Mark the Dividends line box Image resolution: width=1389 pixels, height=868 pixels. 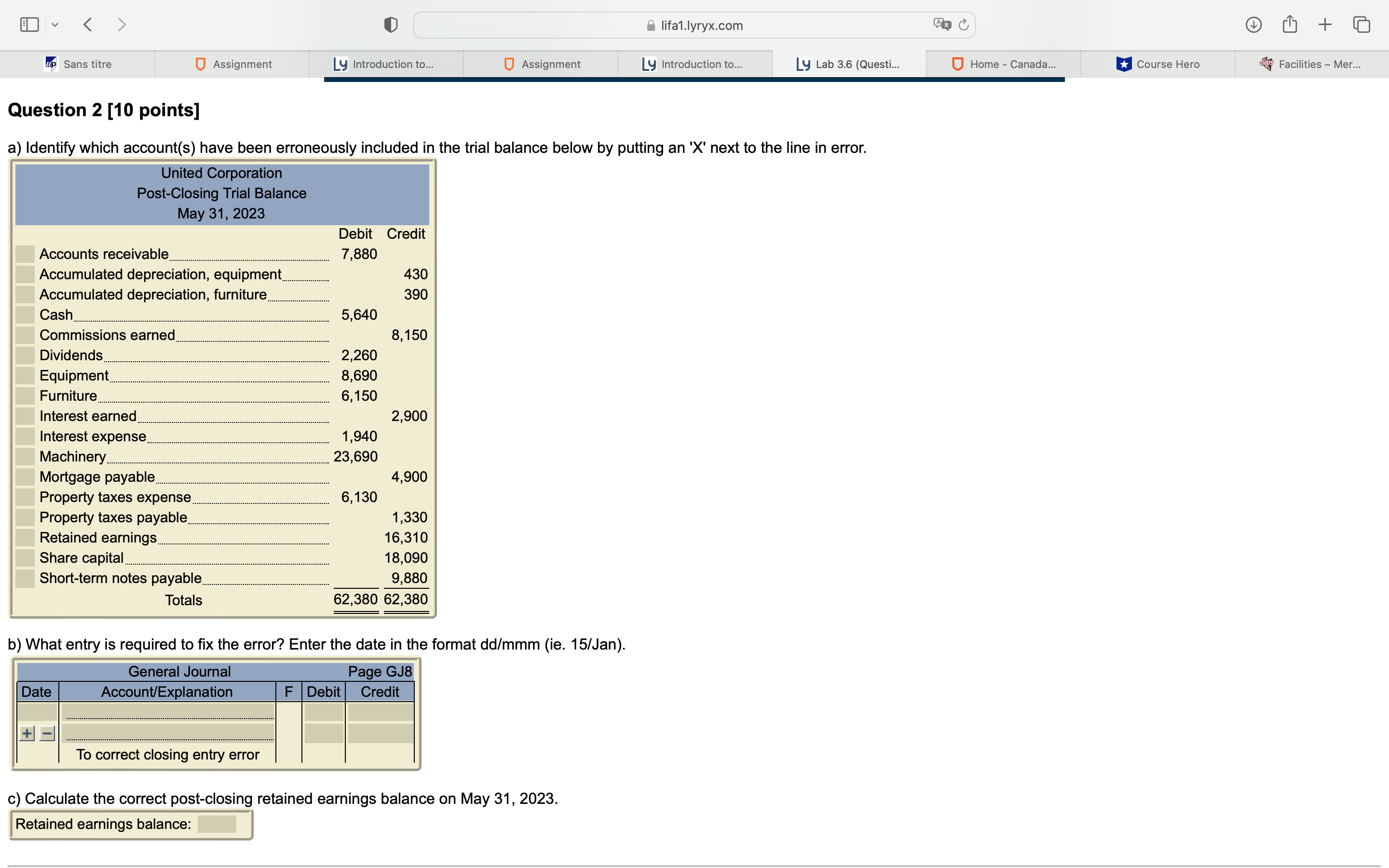point(25,355)
